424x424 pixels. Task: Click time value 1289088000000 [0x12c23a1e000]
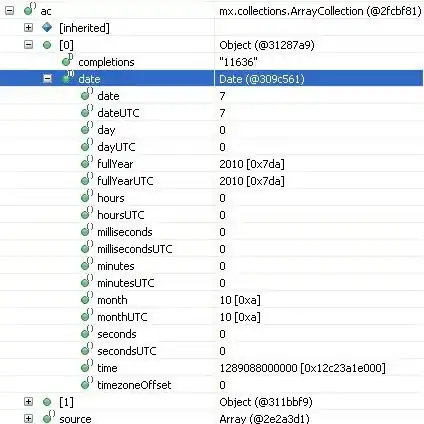(x=303, y=368)
